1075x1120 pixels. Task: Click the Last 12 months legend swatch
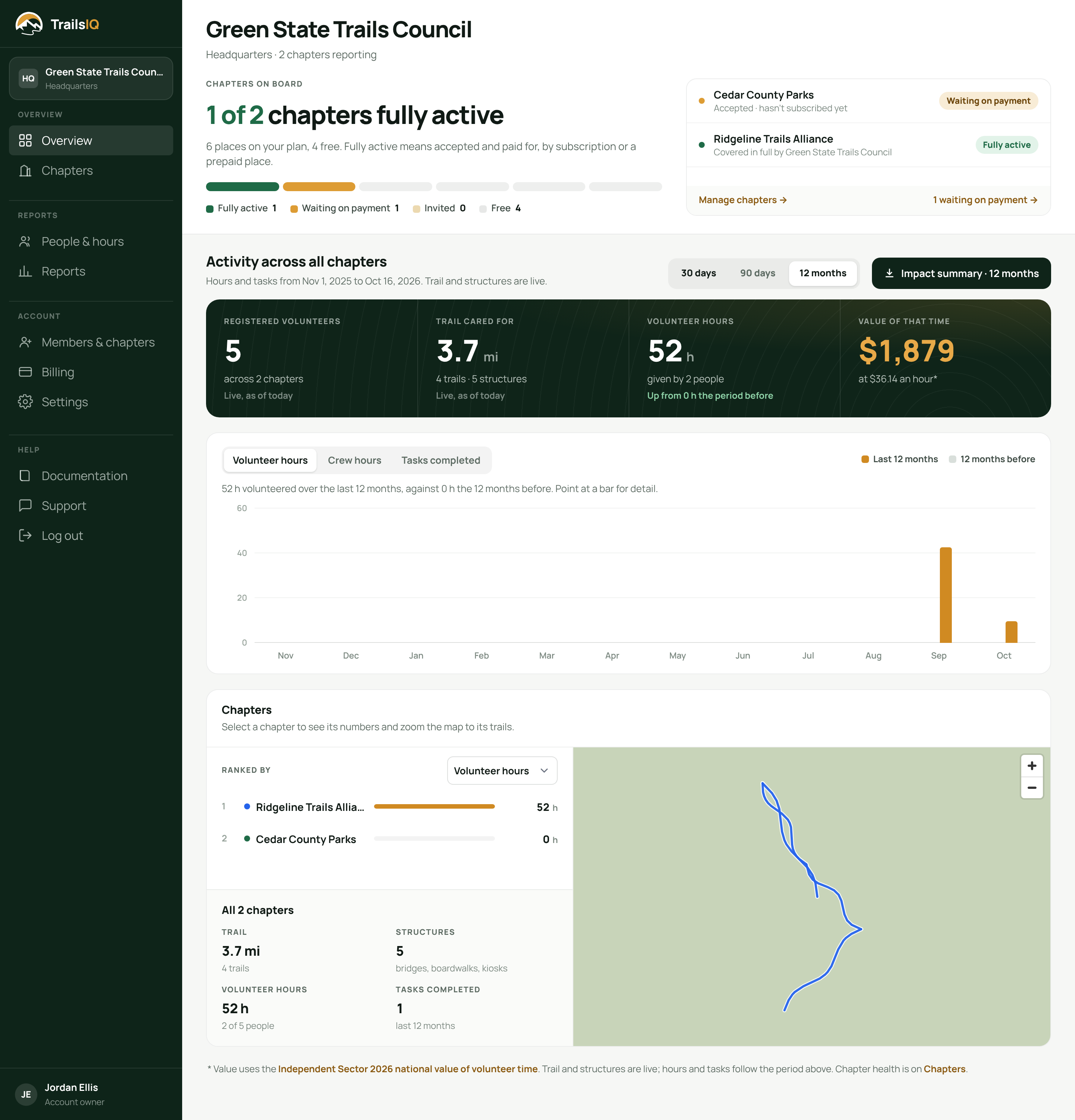pyautogui.click(x=865, y=460)
